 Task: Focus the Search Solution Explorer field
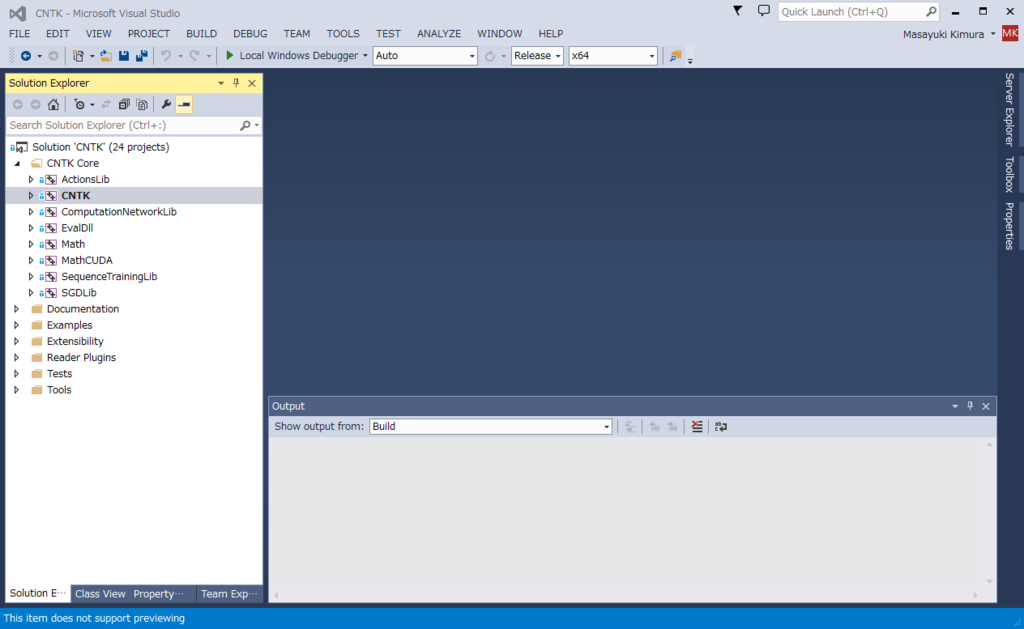click(x=123, y=125)
